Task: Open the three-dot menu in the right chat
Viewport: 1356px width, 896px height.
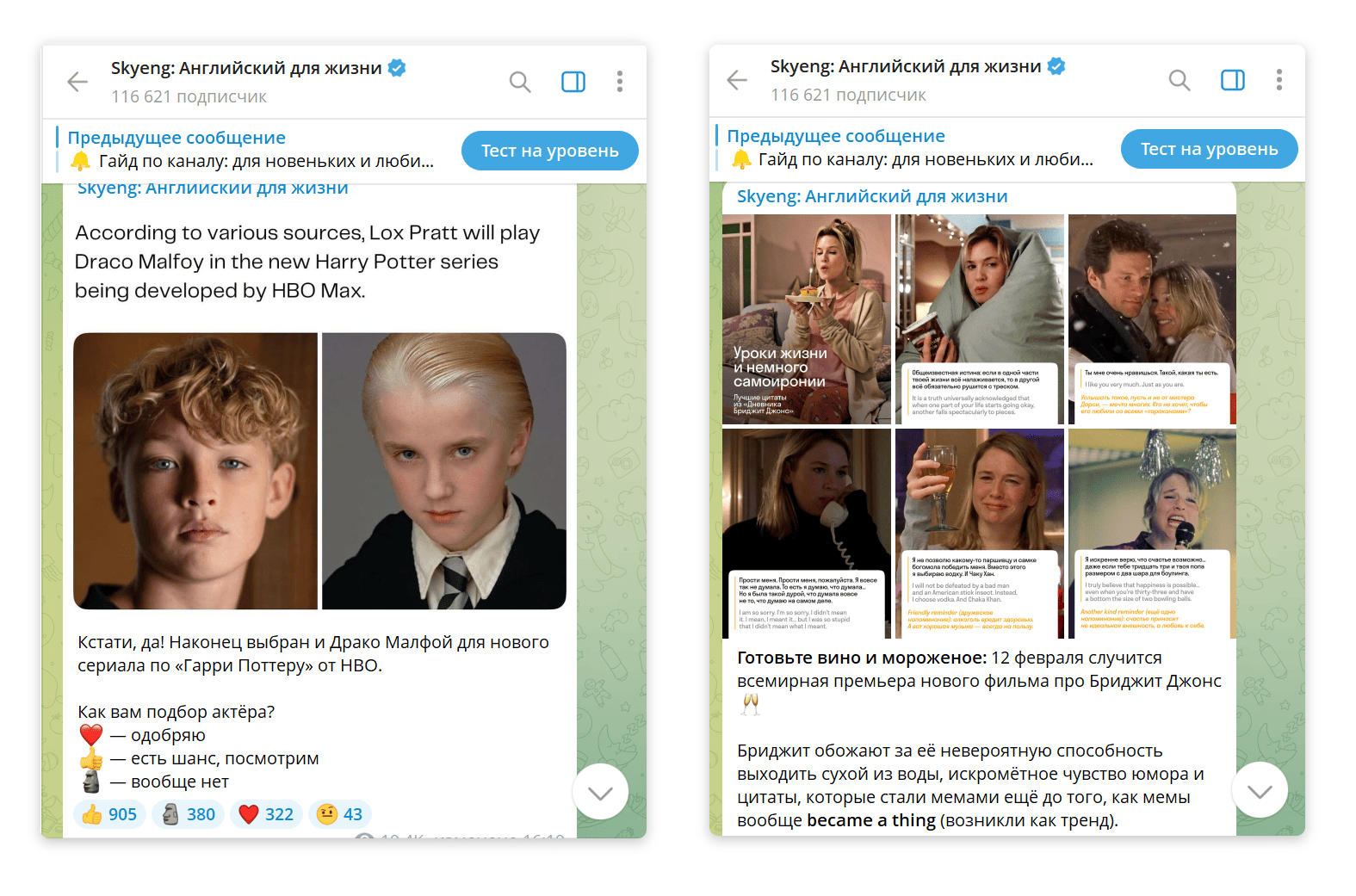Action: pos(1279,80)
